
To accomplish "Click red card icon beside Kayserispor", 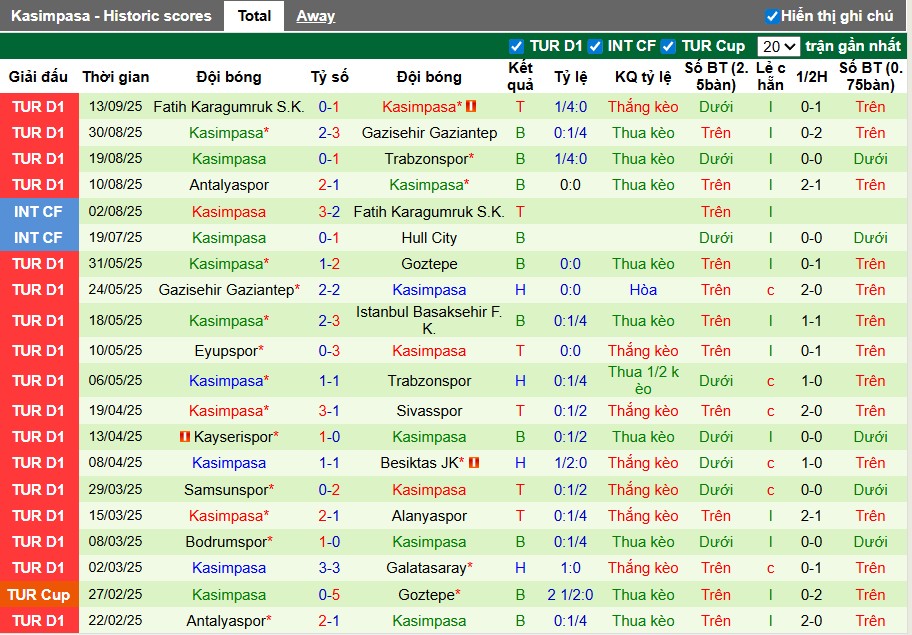I will [184, 437].
